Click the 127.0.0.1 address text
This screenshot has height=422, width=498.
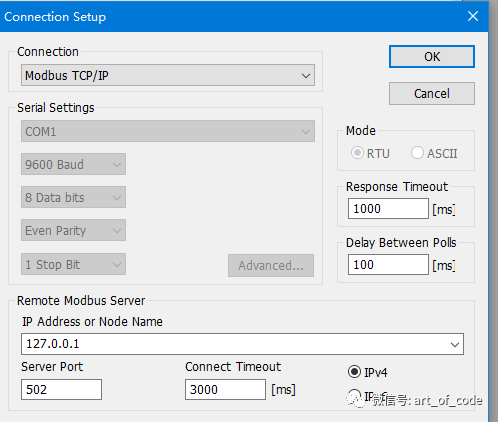coord(53,344)
